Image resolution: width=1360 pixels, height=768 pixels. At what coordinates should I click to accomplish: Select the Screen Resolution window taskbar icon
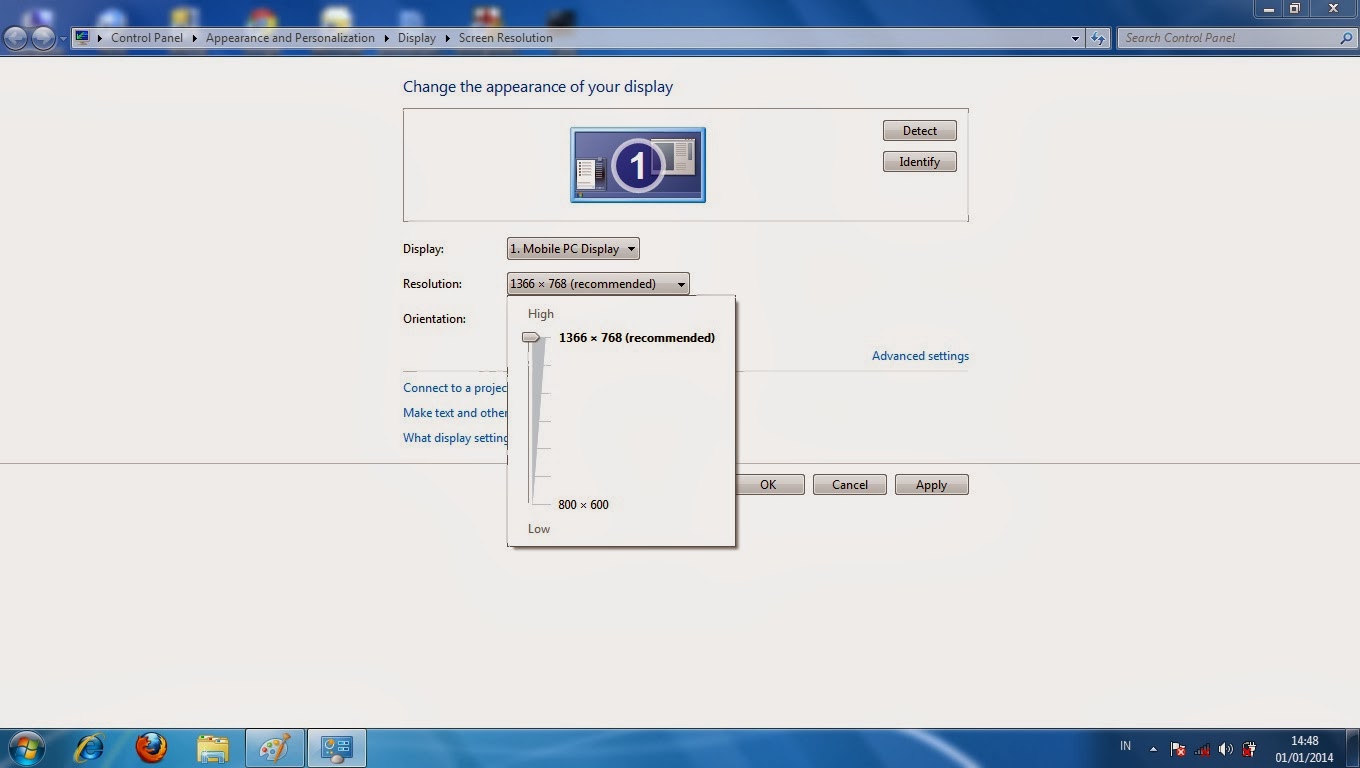tap(336, 747)
